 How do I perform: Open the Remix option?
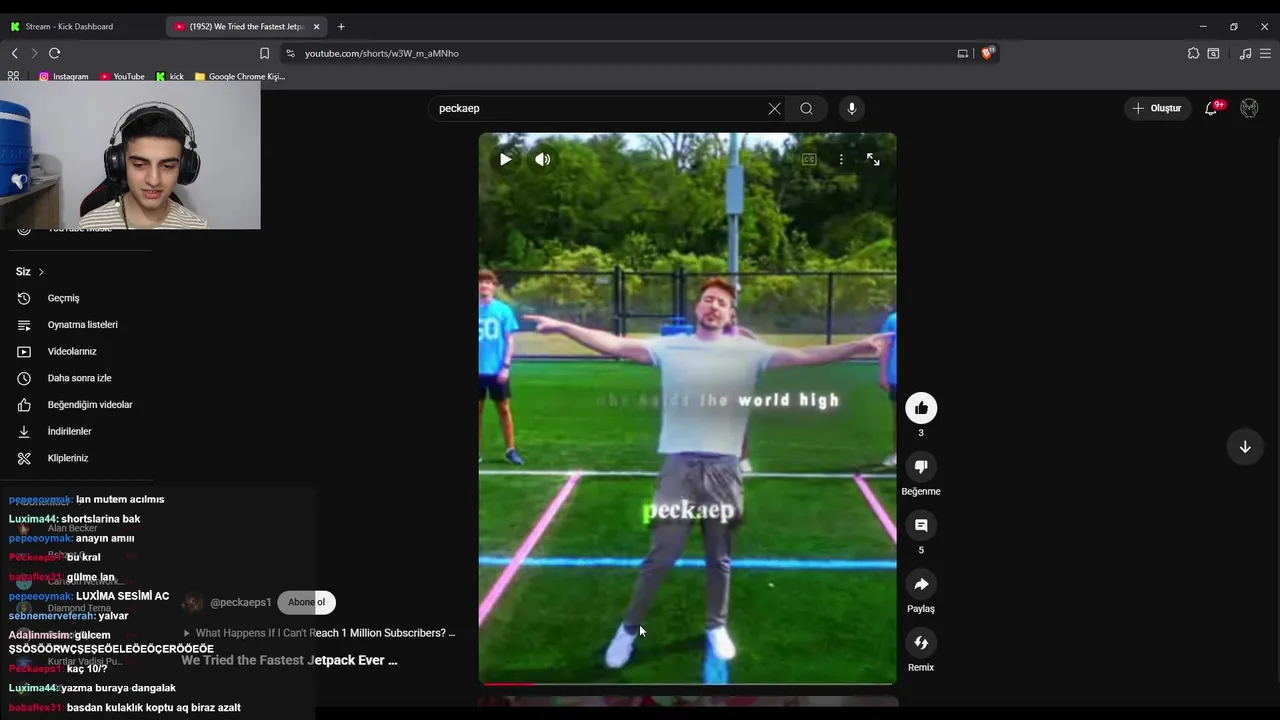tap(921, 642)
